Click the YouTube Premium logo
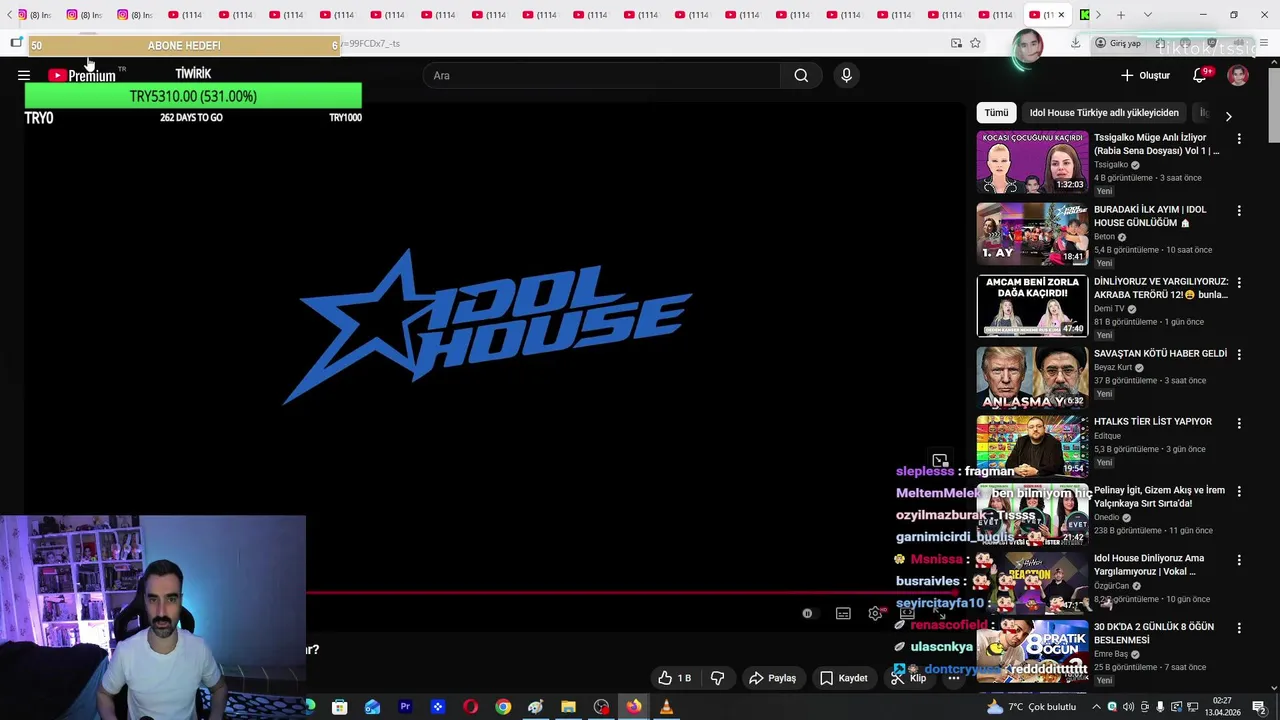 click(x=82, y=75)
